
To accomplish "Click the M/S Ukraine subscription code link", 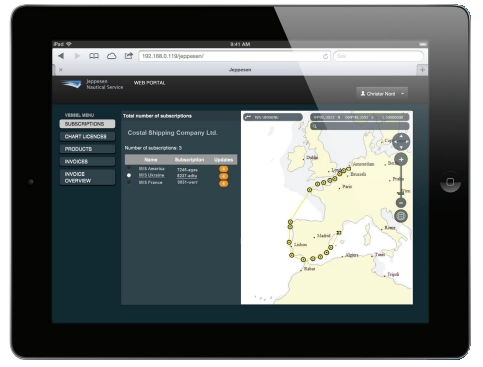I will click(x=187, y=176).
